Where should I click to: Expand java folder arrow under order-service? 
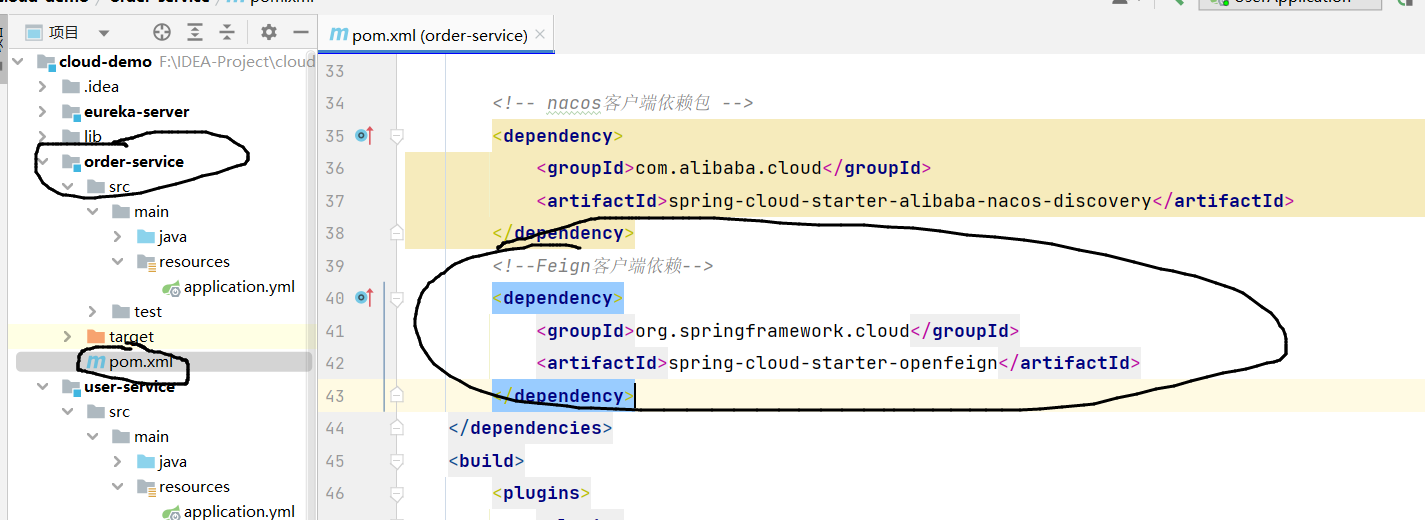pyautogui.click(x=118, y=237)
